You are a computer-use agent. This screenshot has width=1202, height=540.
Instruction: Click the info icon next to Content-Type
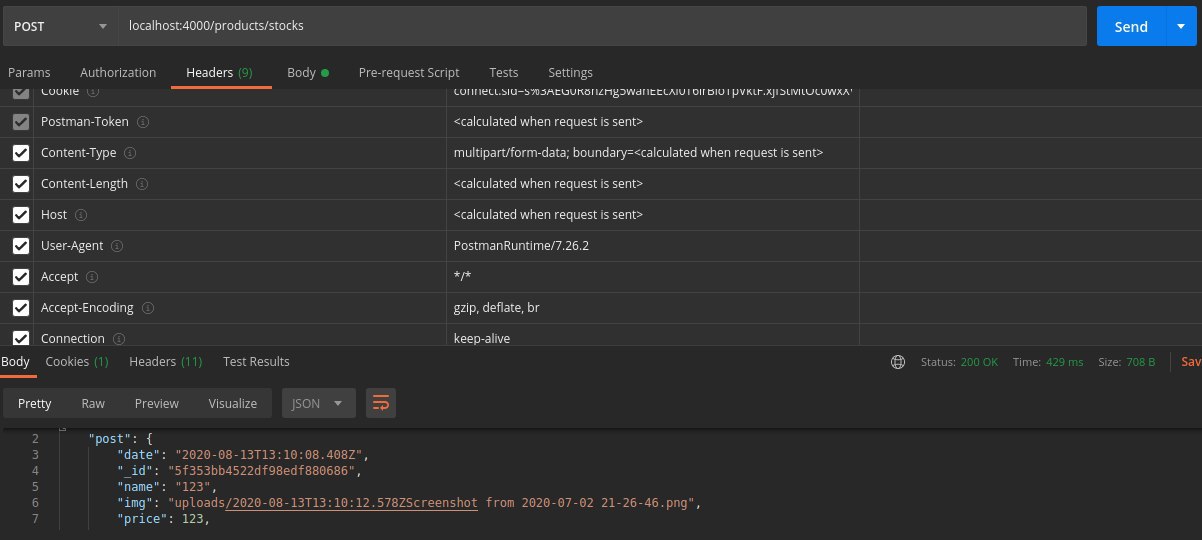(130, 153)
